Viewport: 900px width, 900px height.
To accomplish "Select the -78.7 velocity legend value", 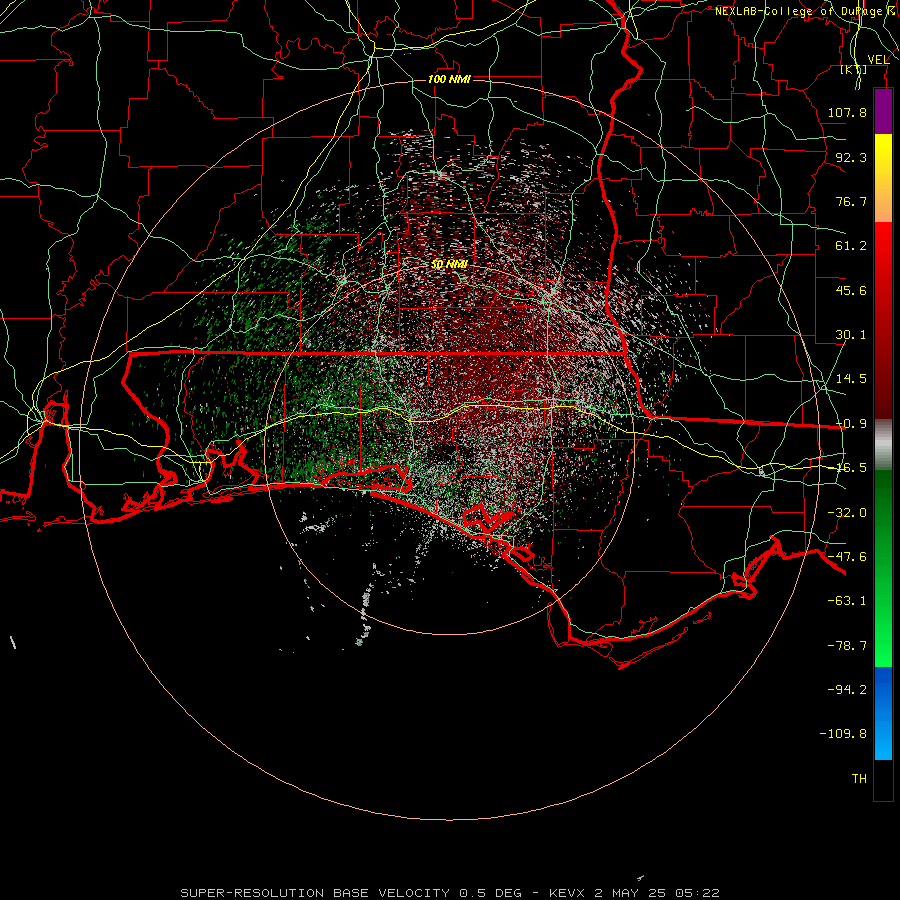I will pos(847,646).
